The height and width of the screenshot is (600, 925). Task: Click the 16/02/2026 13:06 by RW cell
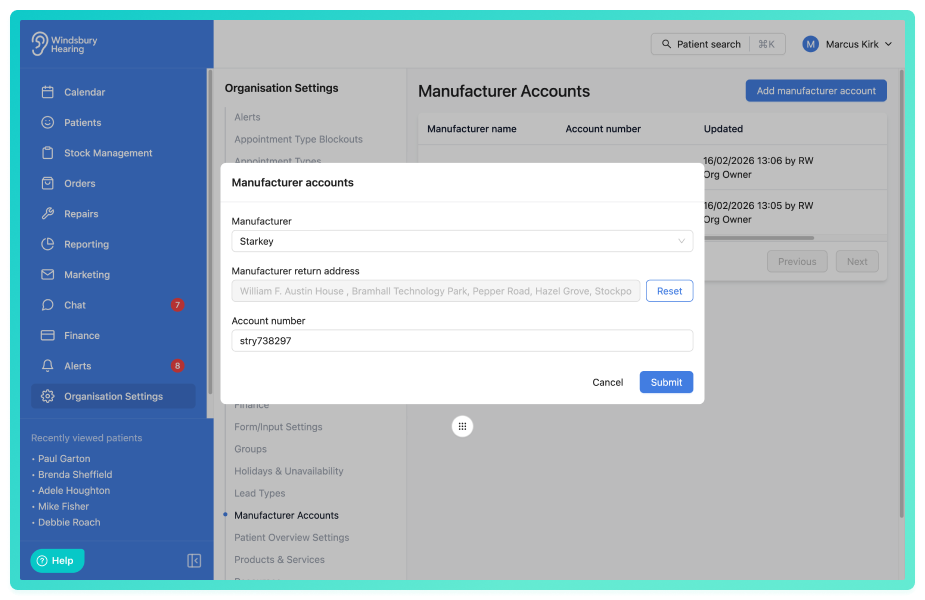coord(758,167)
